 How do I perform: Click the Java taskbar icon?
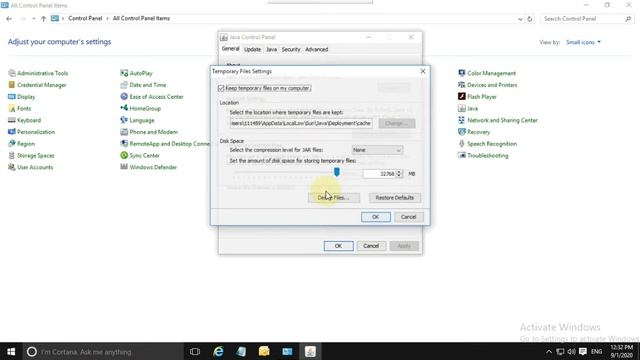pos(310,352)
